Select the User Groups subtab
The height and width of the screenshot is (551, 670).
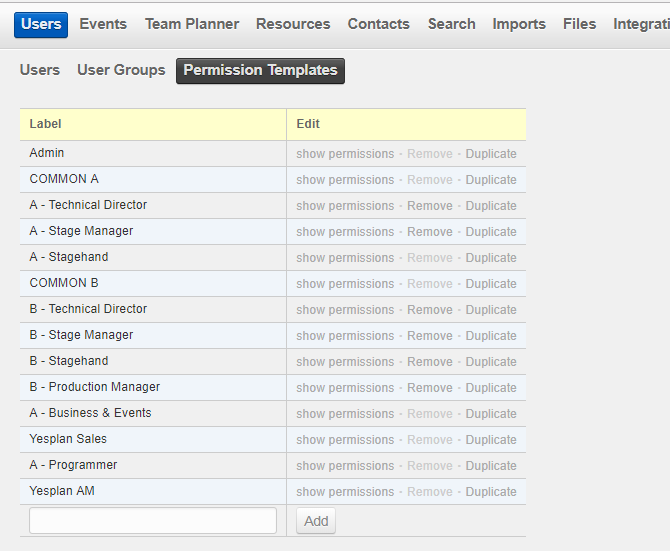pos(121,70)
